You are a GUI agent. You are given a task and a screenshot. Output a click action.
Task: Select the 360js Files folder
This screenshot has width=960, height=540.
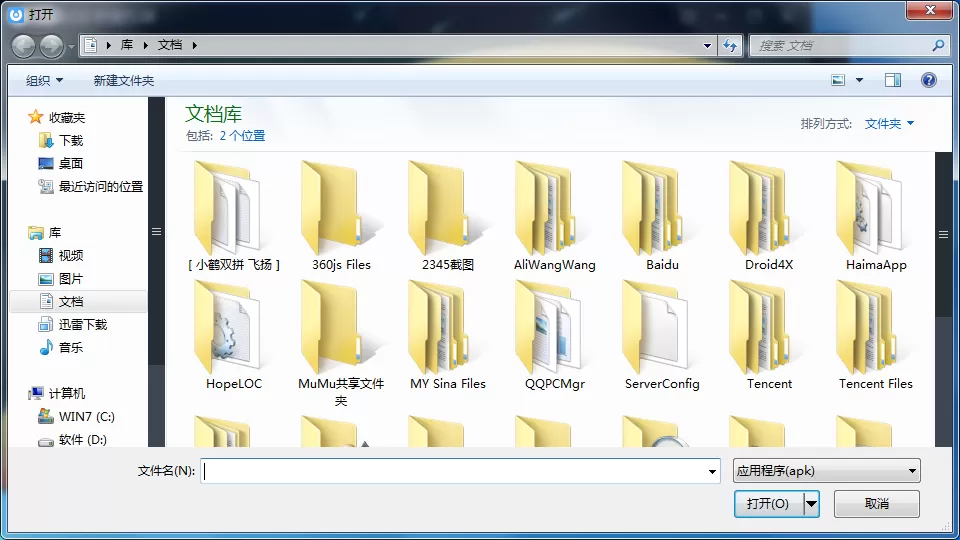(x=341, y=216)
